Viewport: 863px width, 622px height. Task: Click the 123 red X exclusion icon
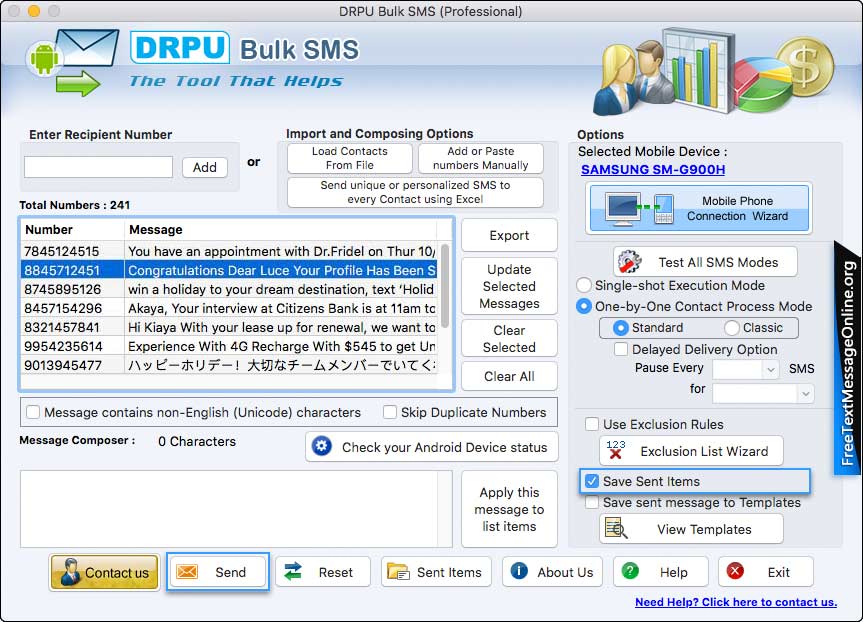point(616,450)
